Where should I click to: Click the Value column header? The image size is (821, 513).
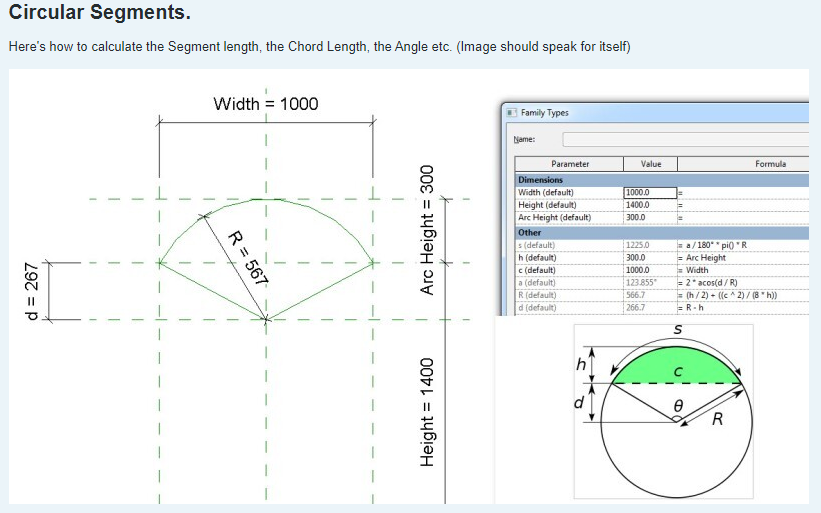pyautogui.click(x=651, y=164)
